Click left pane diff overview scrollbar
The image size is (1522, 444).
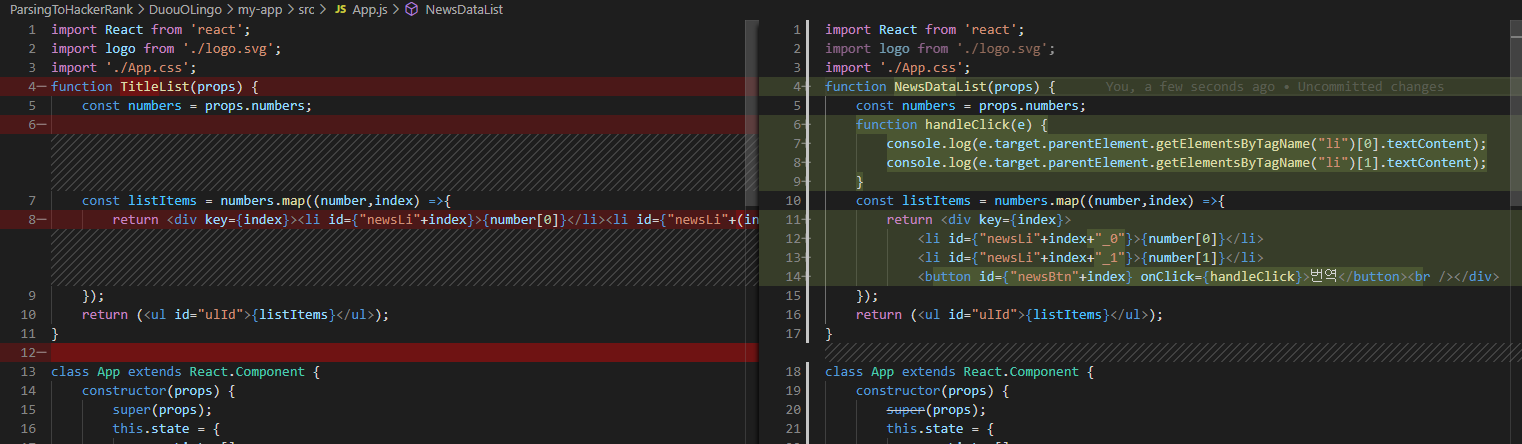(x=752, y=230)
